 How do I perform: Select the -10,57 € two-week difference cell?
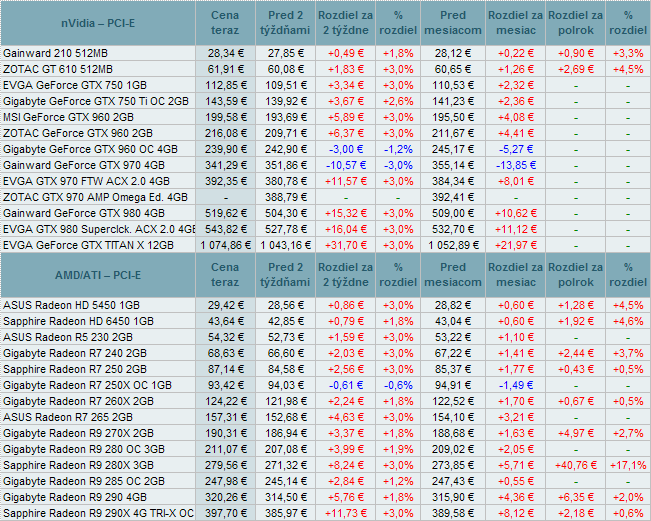click(345, 165)
